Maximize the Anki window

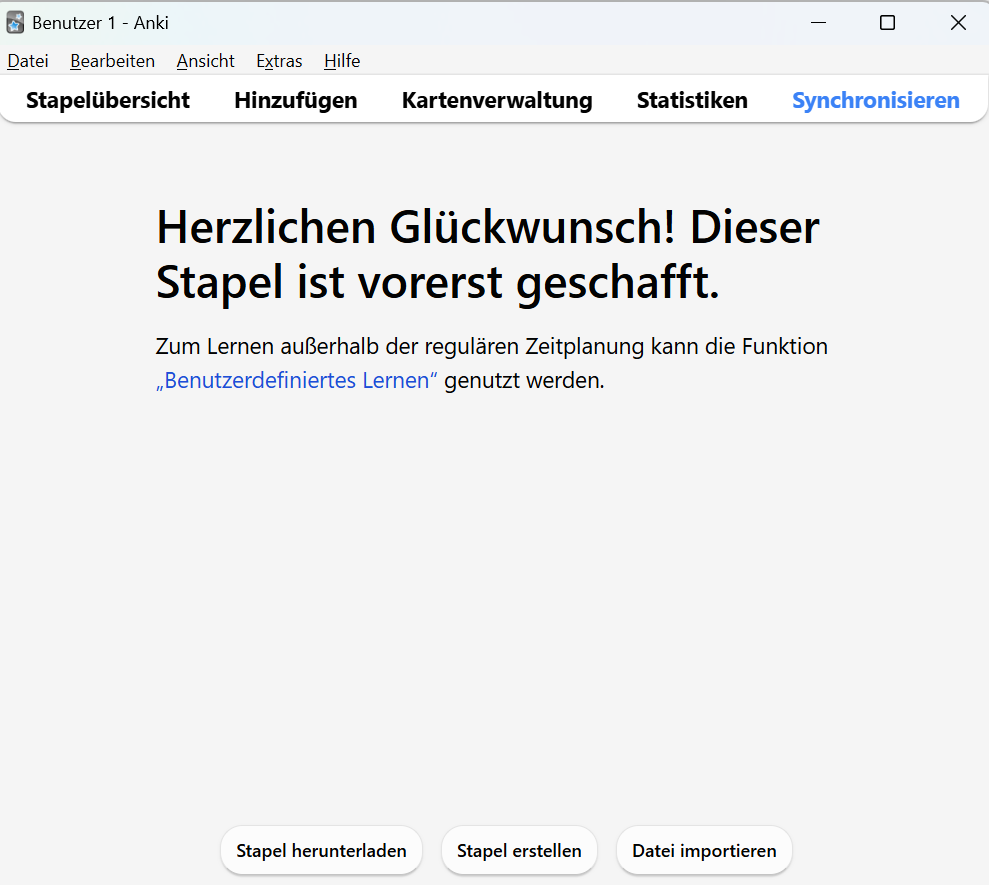click(x=887, y=23)
